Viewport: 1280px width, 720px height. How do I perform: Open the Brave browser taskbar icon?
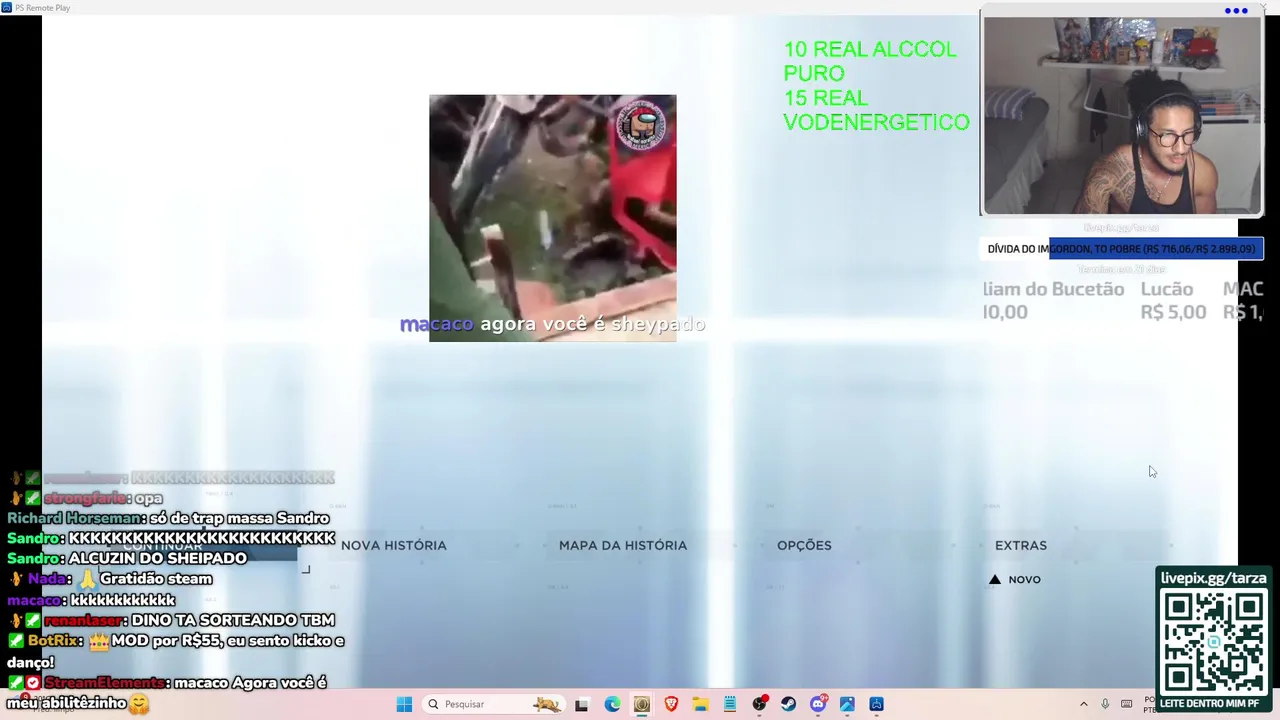click(x=671, y=704)
